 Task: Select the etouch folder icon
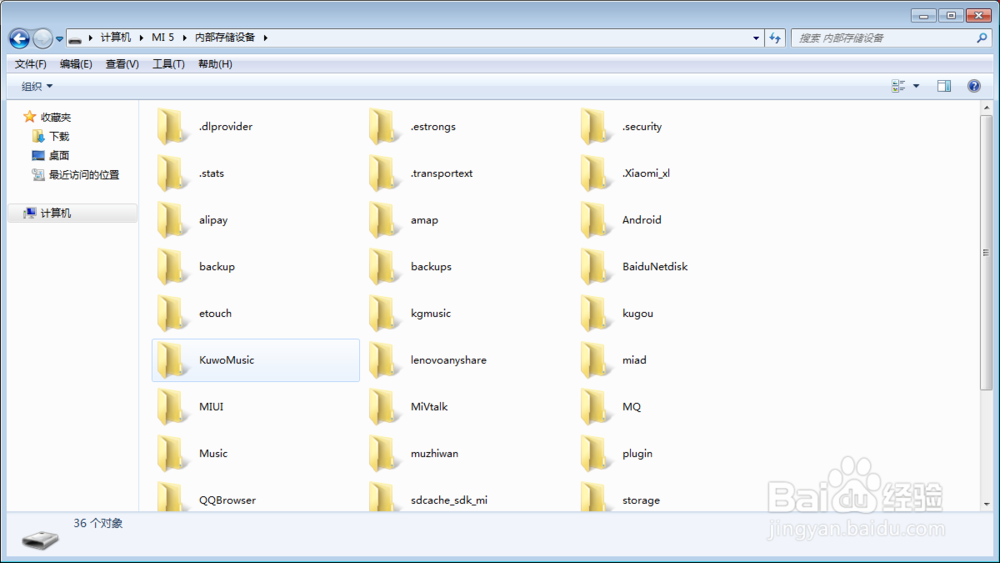click(x=172, y=313)
